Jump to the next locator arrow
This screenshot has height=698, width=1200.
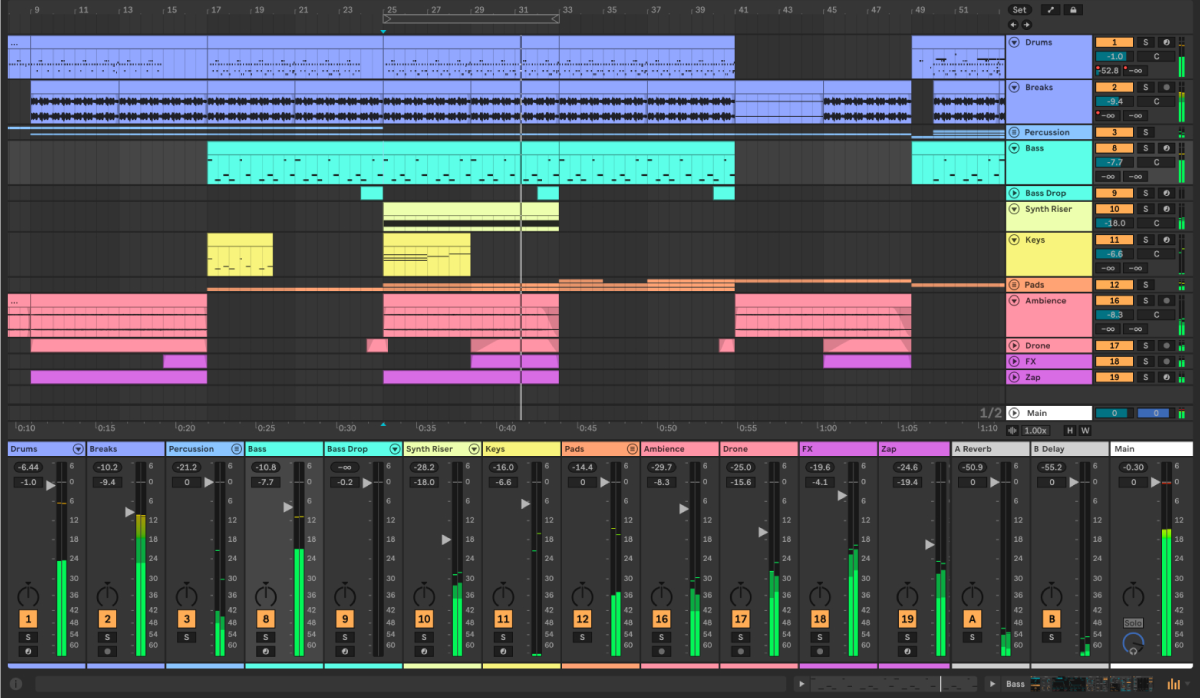(1026, 24)
